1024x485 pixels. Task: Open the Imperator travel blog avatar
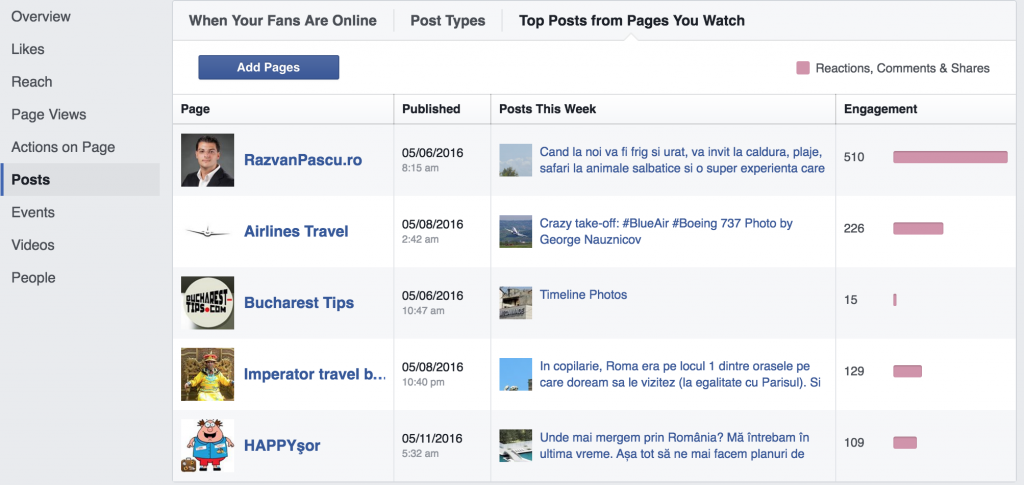point(208,374)
